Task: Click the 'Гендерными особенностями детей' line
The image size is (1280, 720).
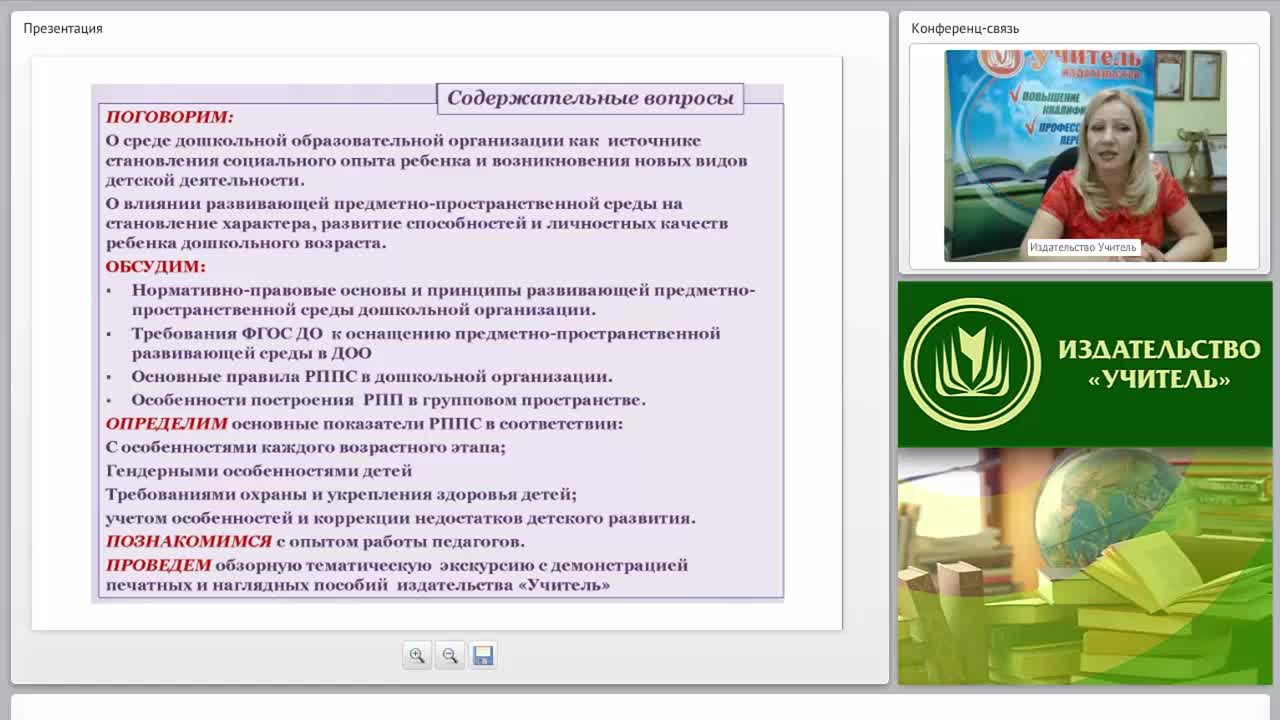Action: pos(259,471)
